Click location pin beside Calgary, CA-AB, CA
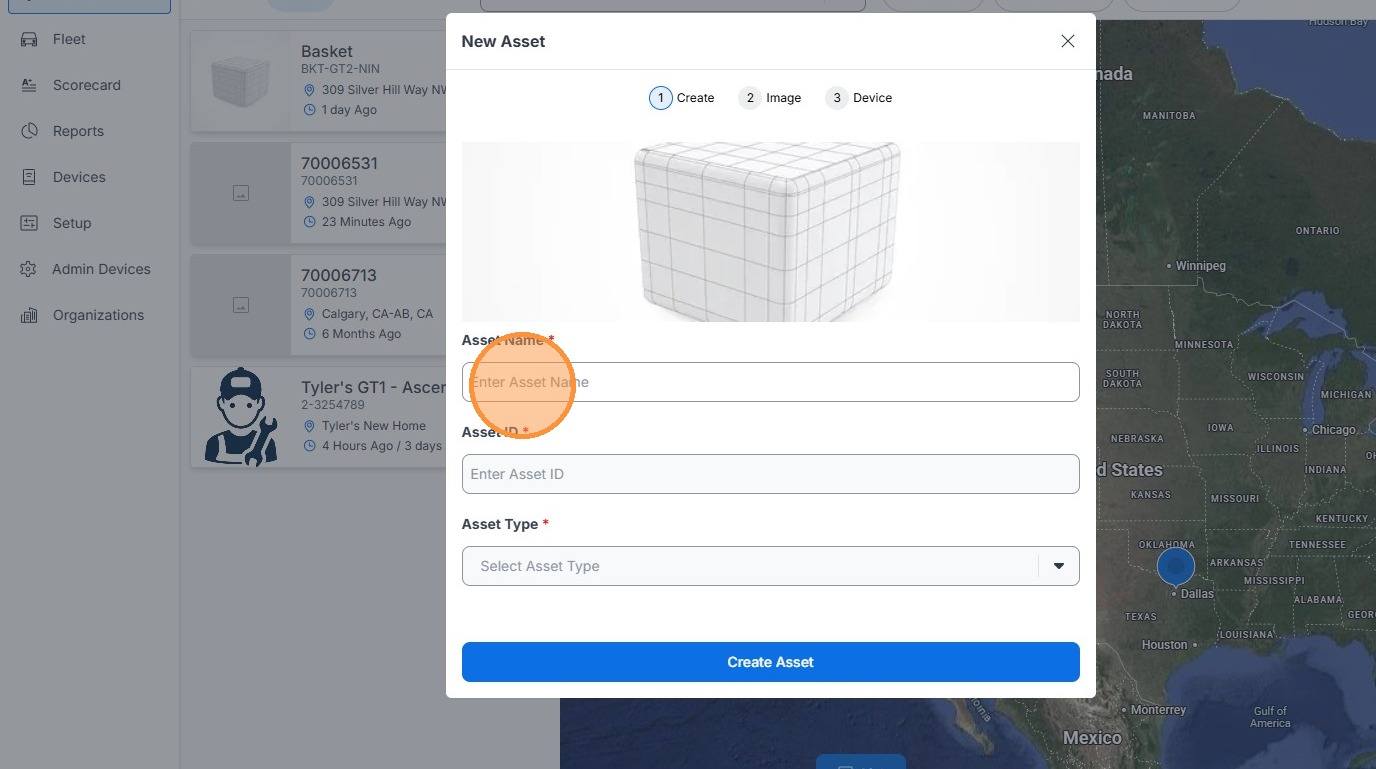This screenshot has width=1376, height=769. click(x=309, y=314)
